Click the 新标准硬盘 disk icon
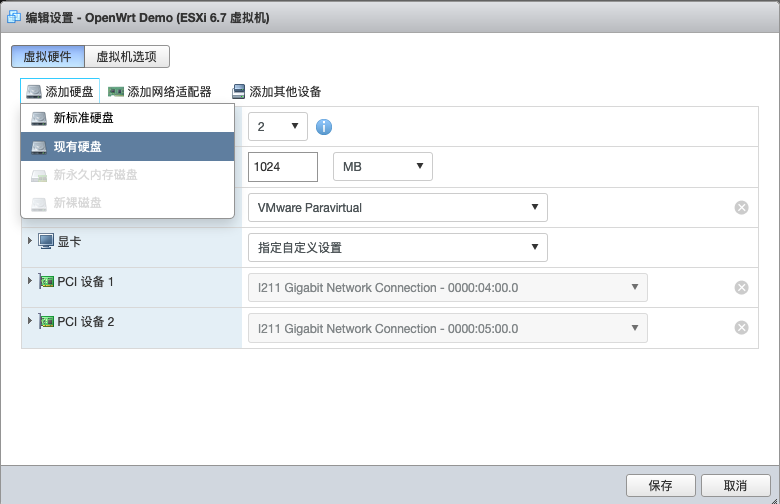Viewport: 780px width, 504px height. point(39,118)
